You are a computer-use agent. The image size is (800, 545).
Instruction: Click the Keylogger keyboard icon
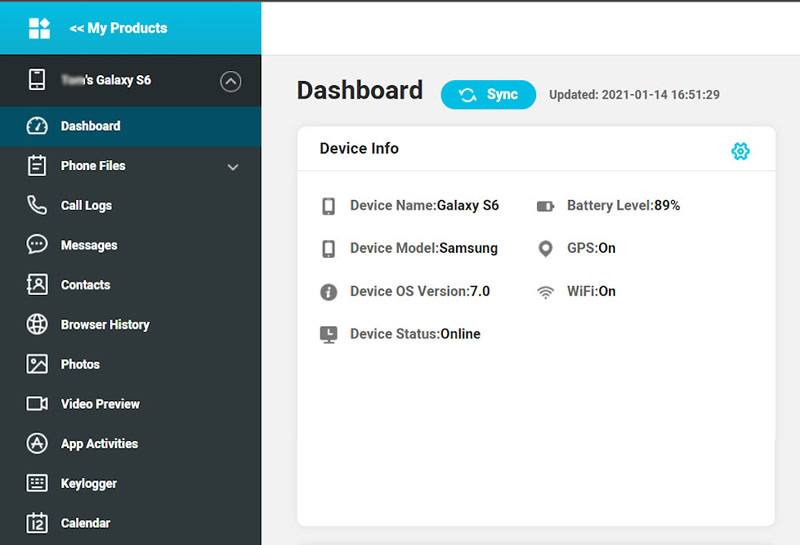(x=37, y=483)
